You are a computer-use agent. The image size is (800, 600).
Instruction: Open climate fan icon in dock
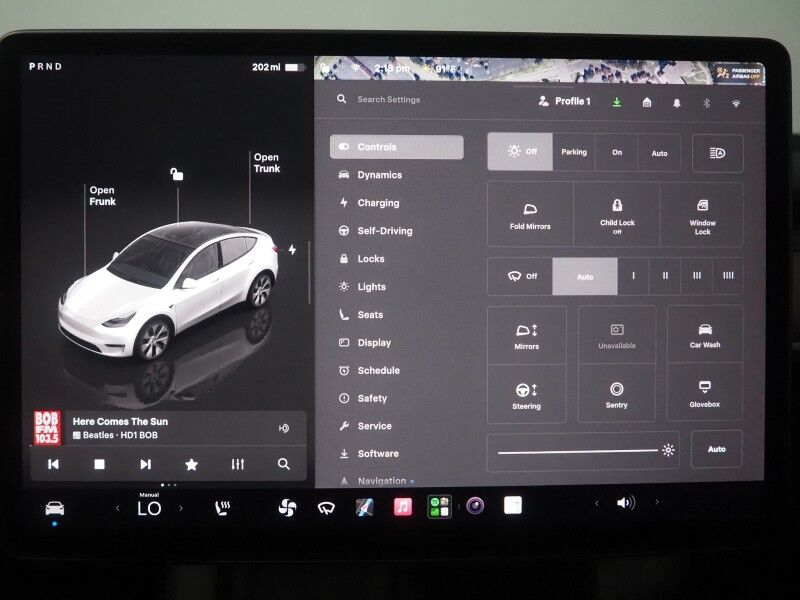pyautogui.click(x=287, y=508)
